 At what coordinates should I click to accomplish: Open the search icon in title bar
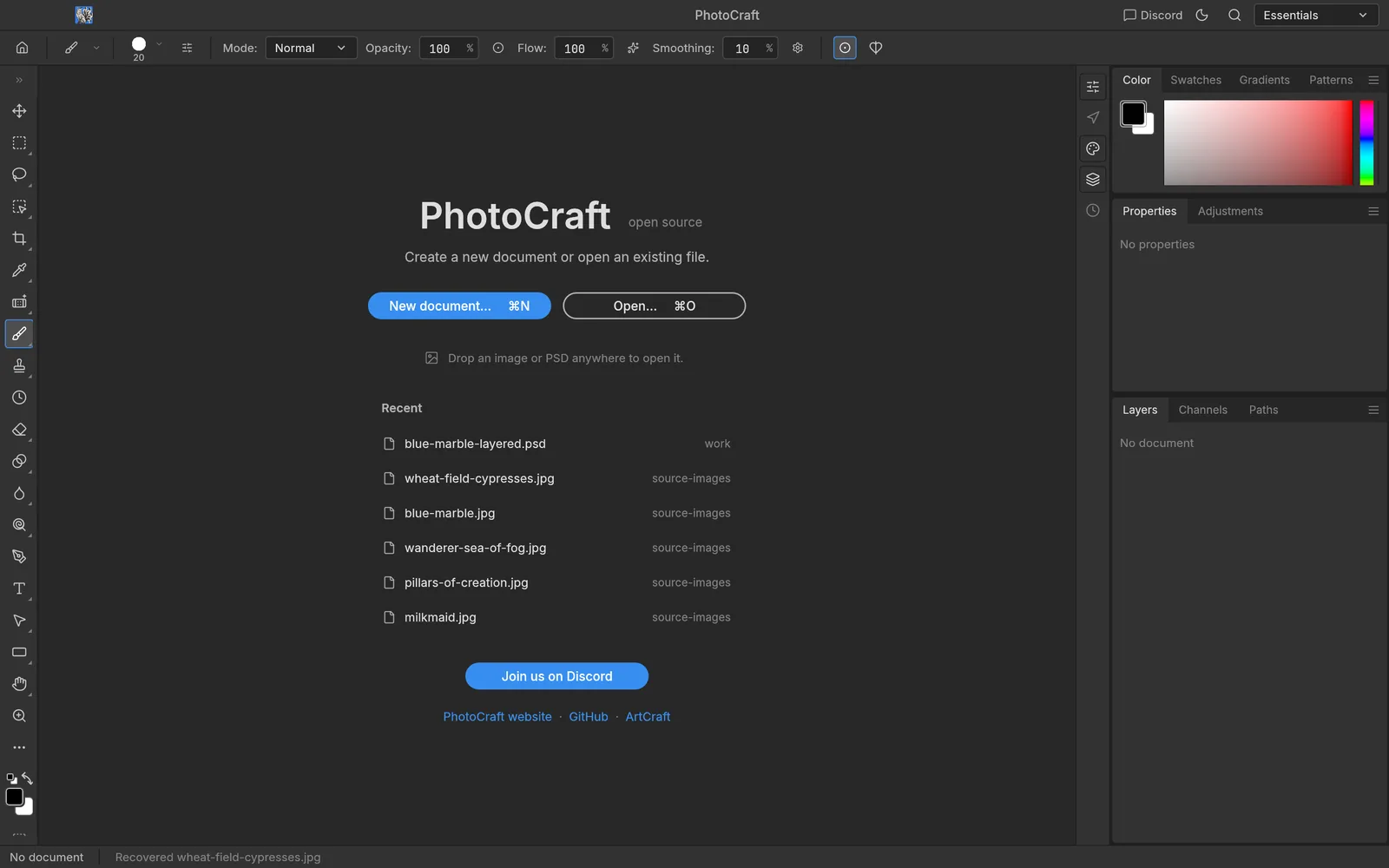[x=1234, y=15]
